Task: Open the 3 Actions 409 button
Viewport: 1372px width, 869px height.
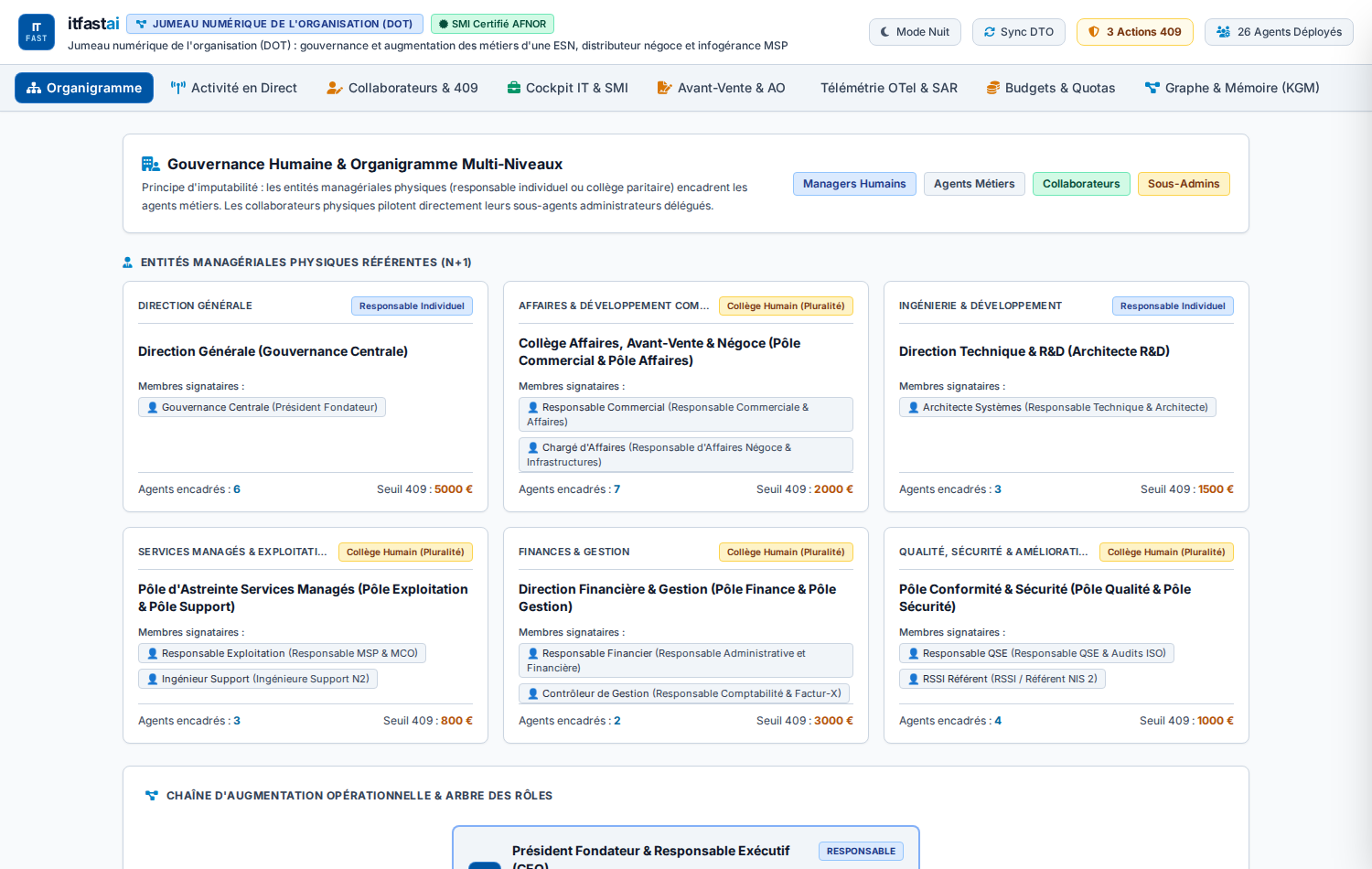Action: click(1135, 32)
